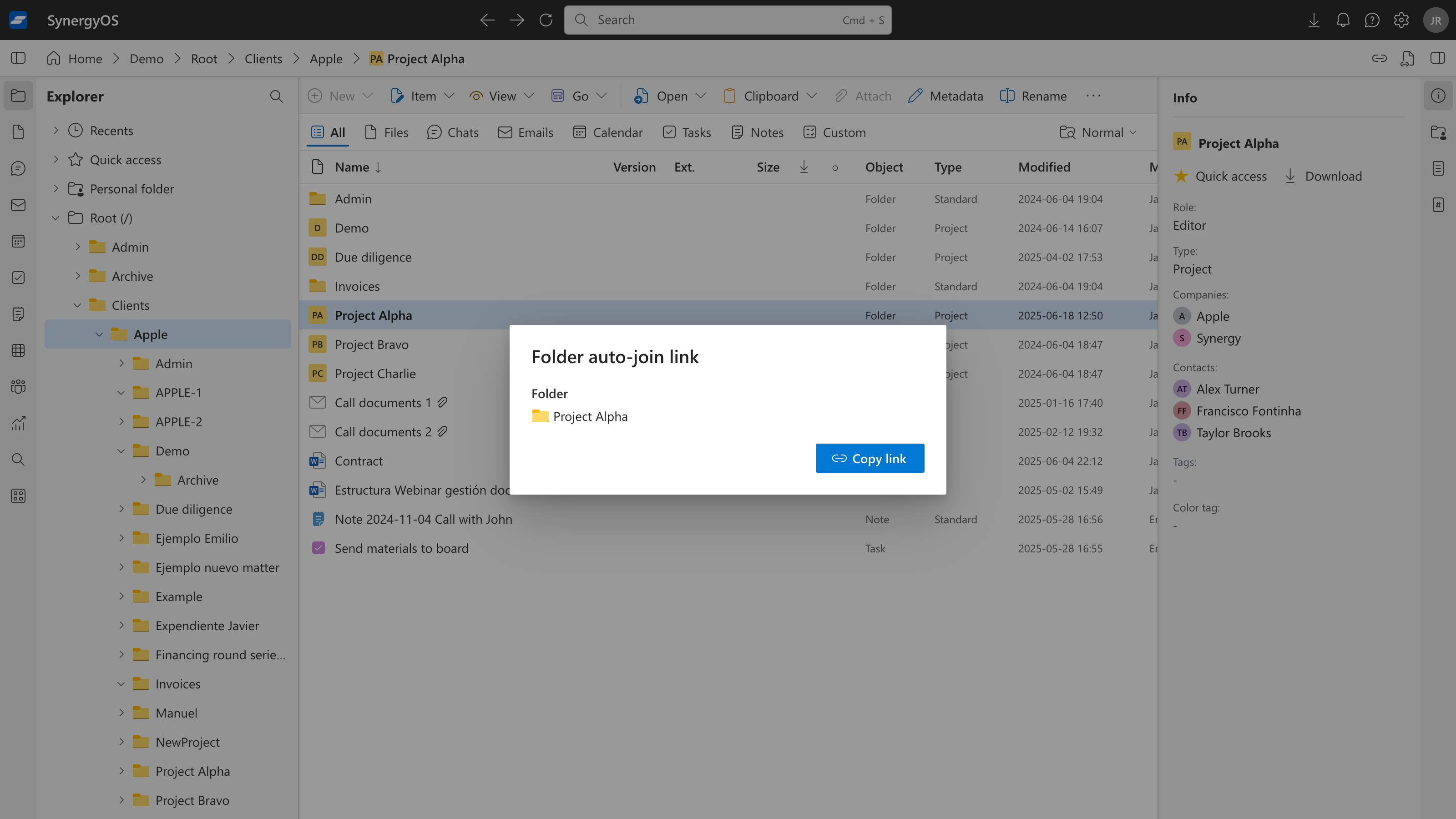Click the Explorer search magnifier icon
Image resolution: width=1456 pixels, height=819 pixels.
[x=276, y=96]
